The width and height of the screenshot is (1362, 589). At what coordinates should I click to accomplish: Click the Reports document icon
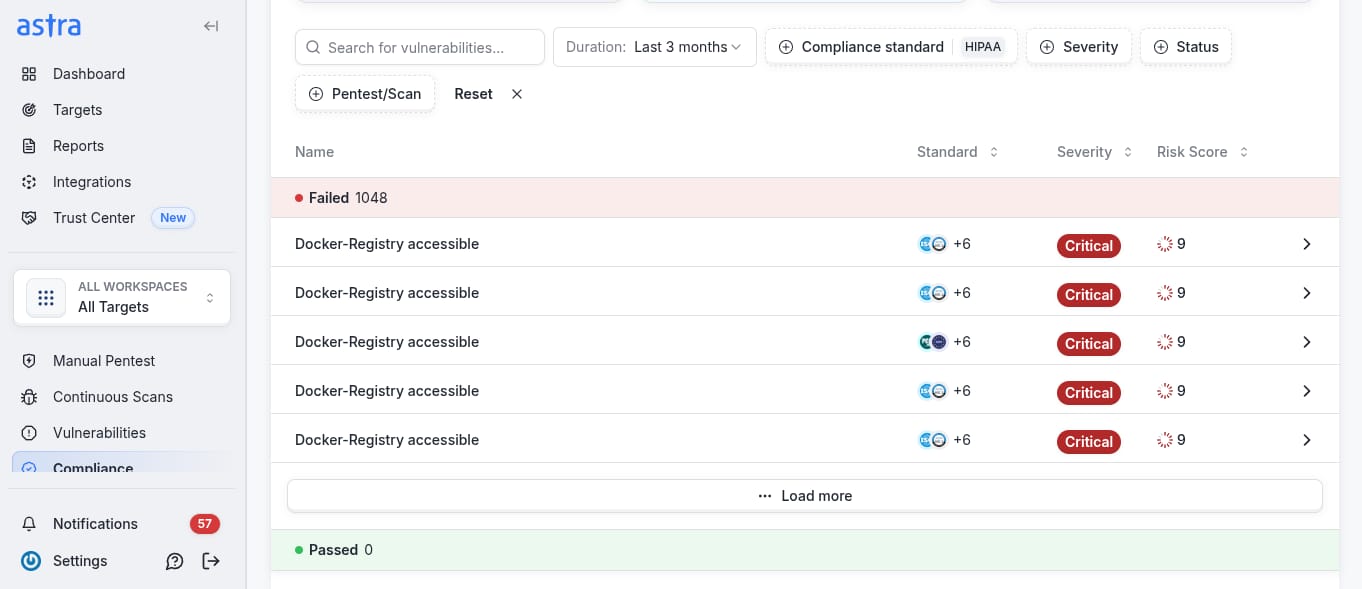coord(30,146)
